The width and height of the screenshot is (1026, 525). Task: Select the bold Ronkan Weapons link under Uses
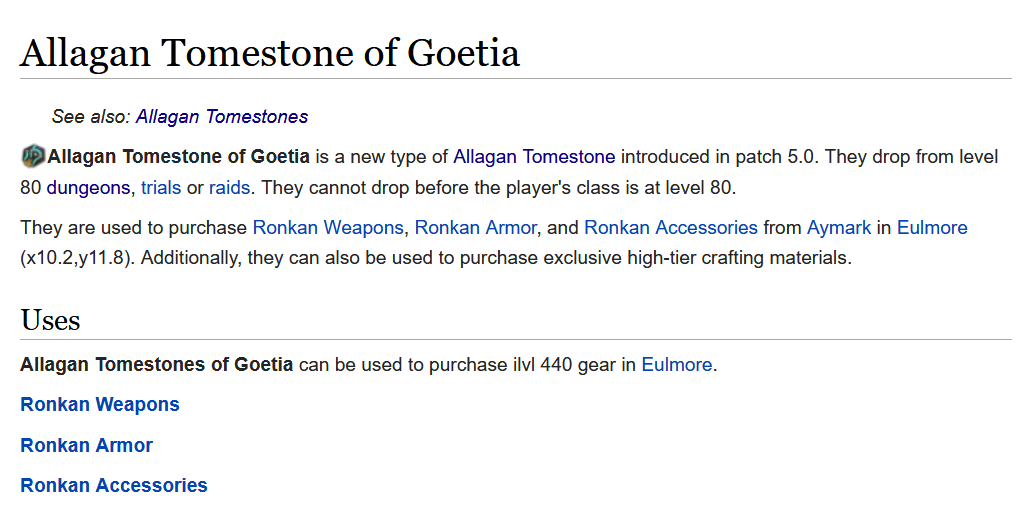(100, 405)
